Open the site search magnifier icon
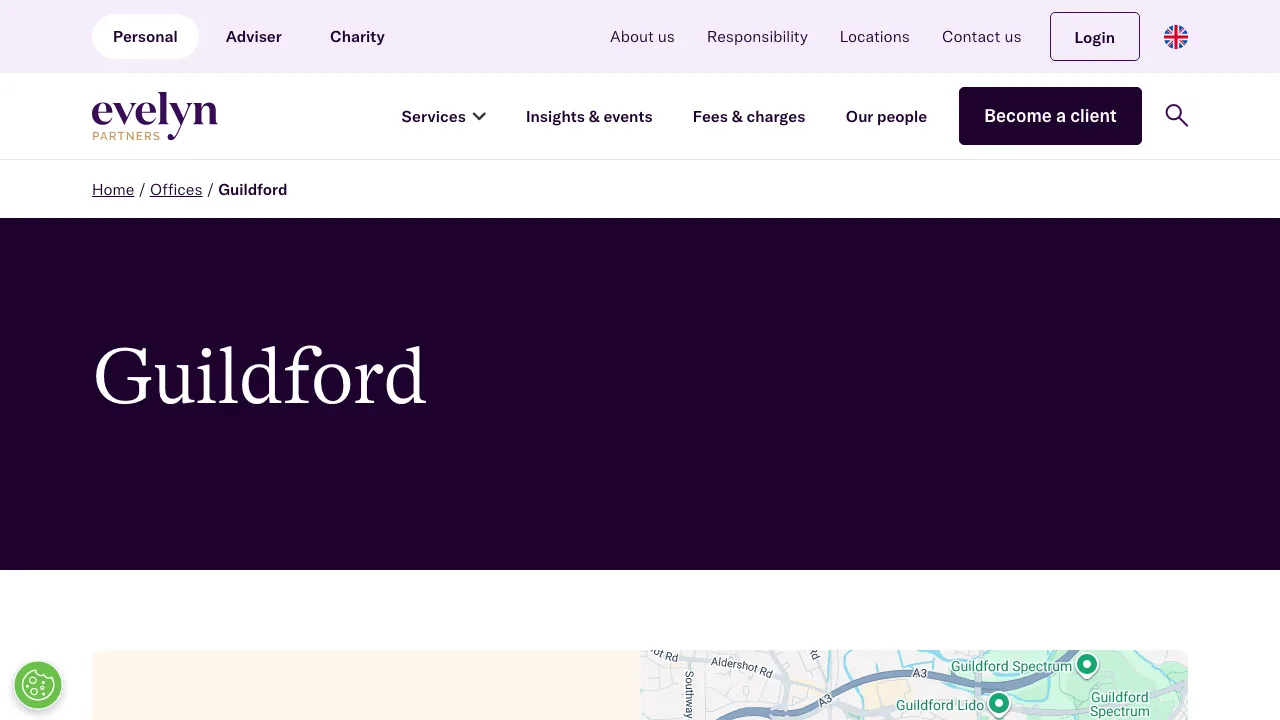The width and height of the screenshot is (1280, 720). (1177, 116)
